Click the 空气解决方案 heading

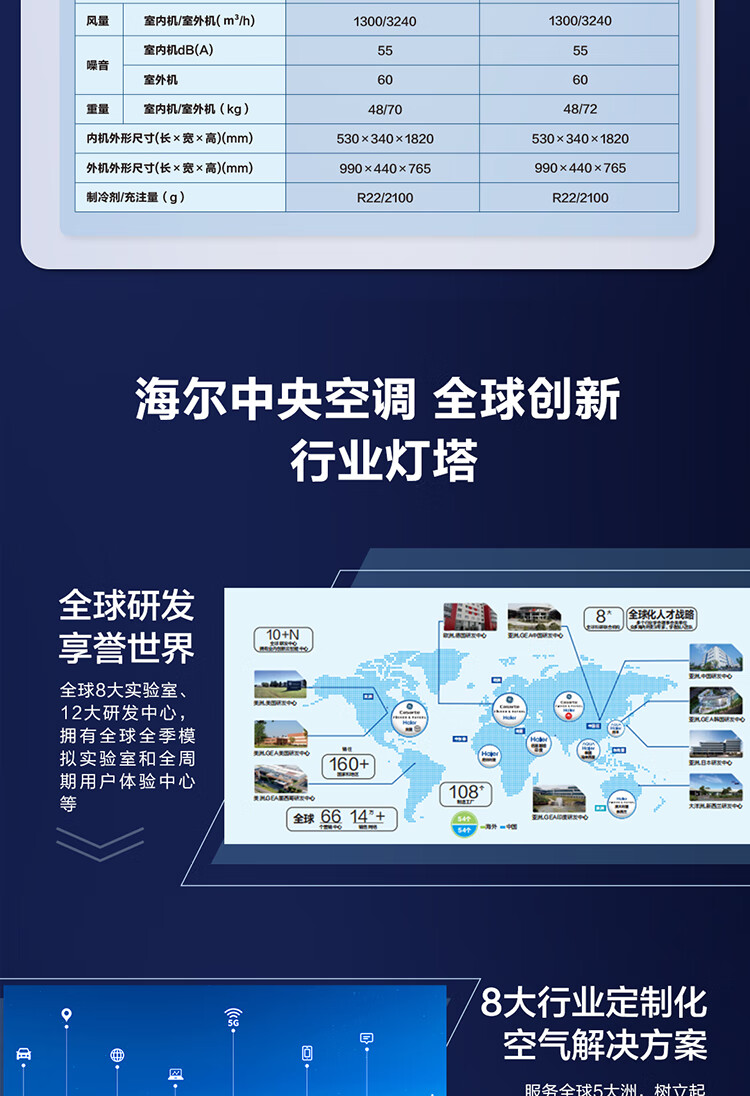tap(605, 1046)
